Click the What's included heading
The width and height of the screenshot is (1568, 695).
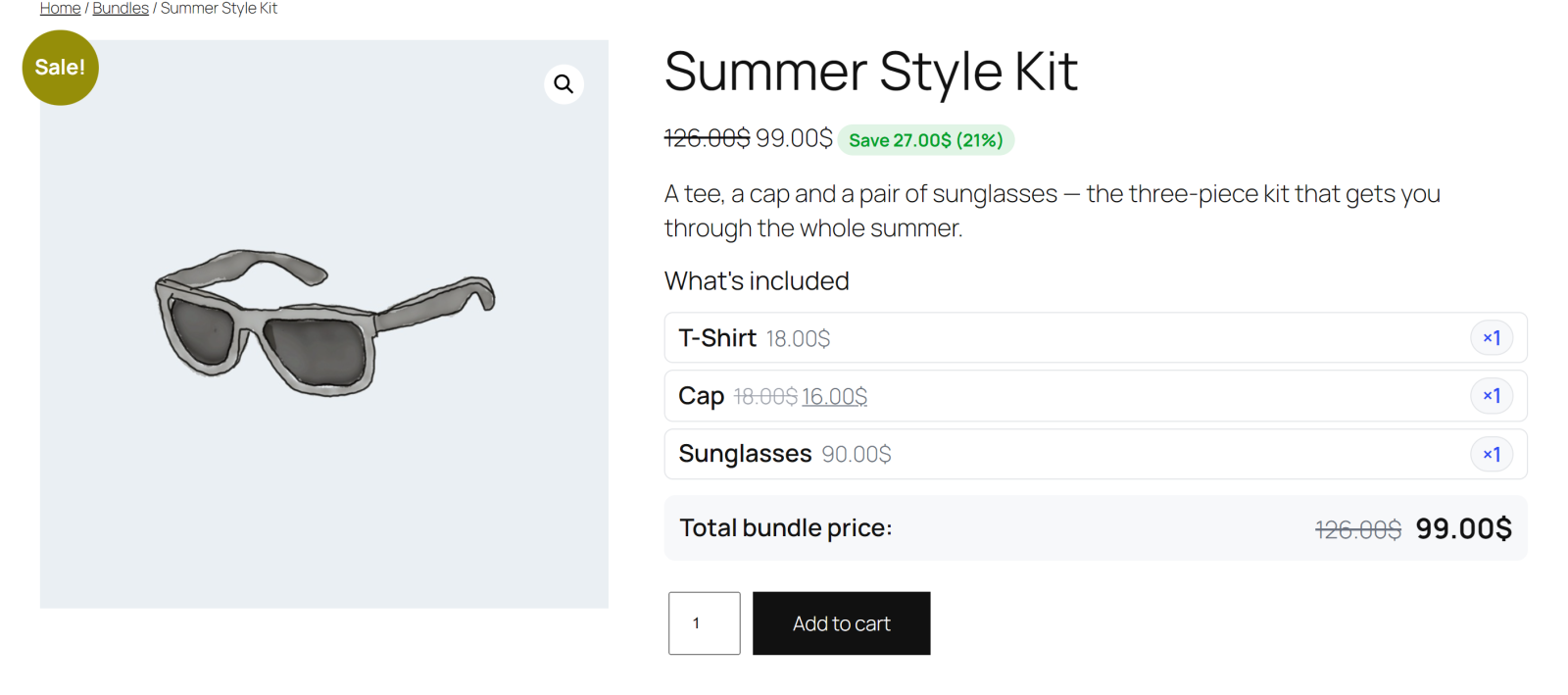pyautogui.click(x=757, y=281)
